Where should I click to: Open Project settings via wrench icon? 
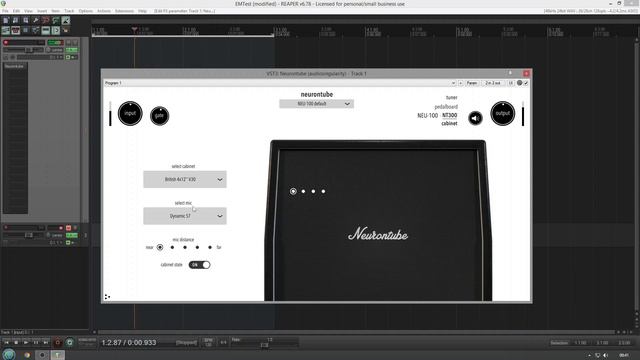[36, 20]
